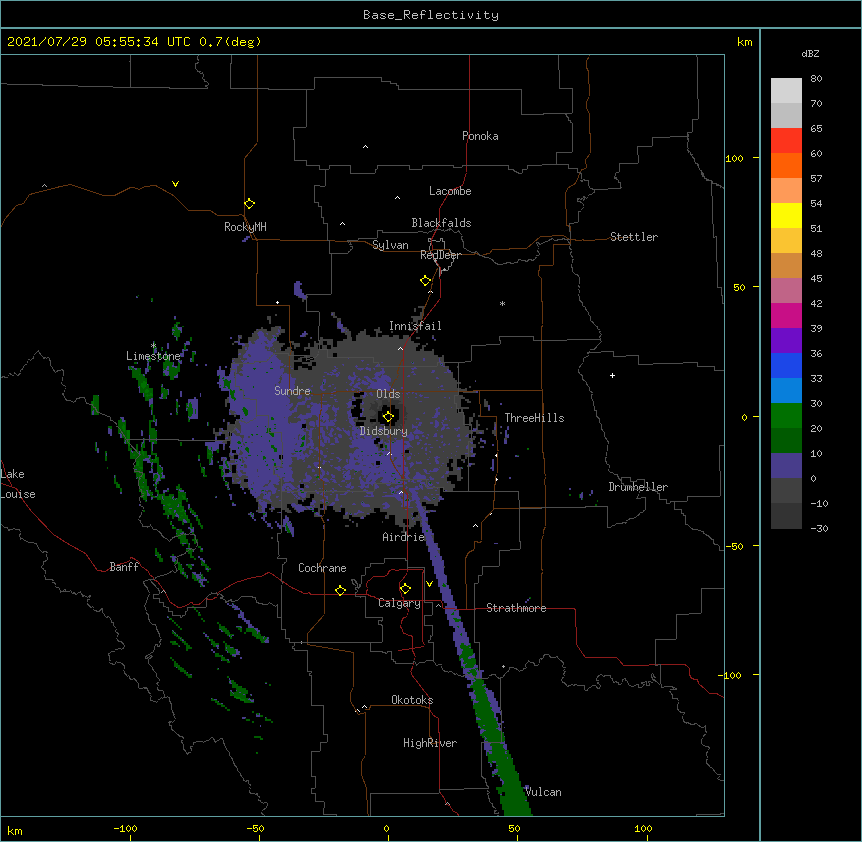Click the ThreeHills label
The image size is (862, 842).
pyautogui.click(x=534, y=418)
